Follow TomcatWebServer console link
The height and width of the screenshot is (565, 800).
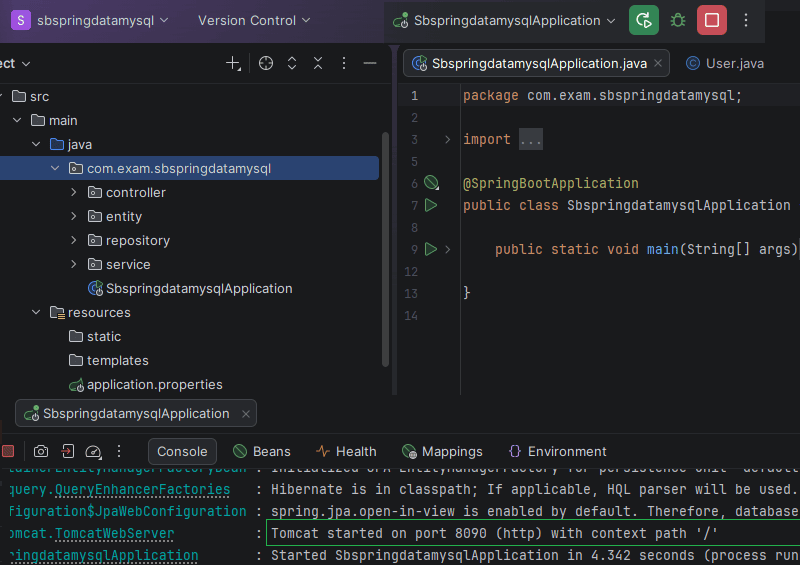pyautogui.click(x=114, y=533)
